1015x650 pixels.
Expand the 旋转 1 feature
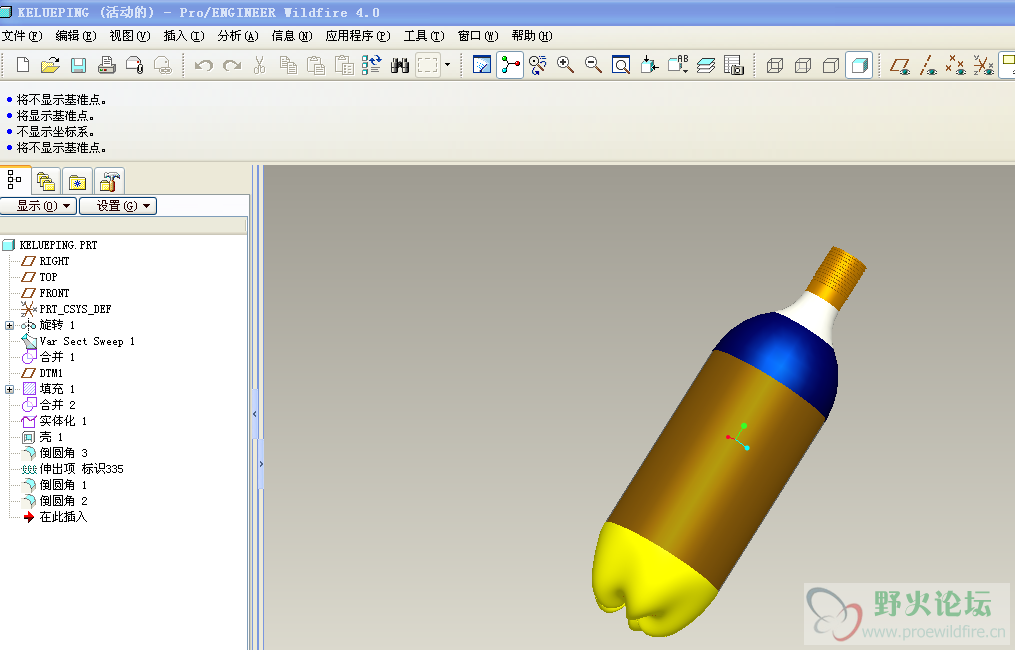coord(9,325)
